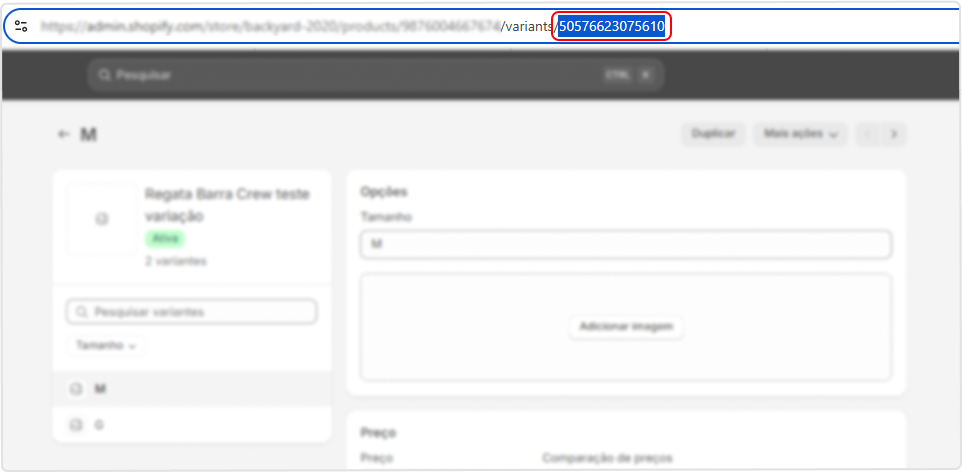Click the magnifier icon in top search bar
The height and width of the screenshot is (473, 962).
tap(104, 75)
